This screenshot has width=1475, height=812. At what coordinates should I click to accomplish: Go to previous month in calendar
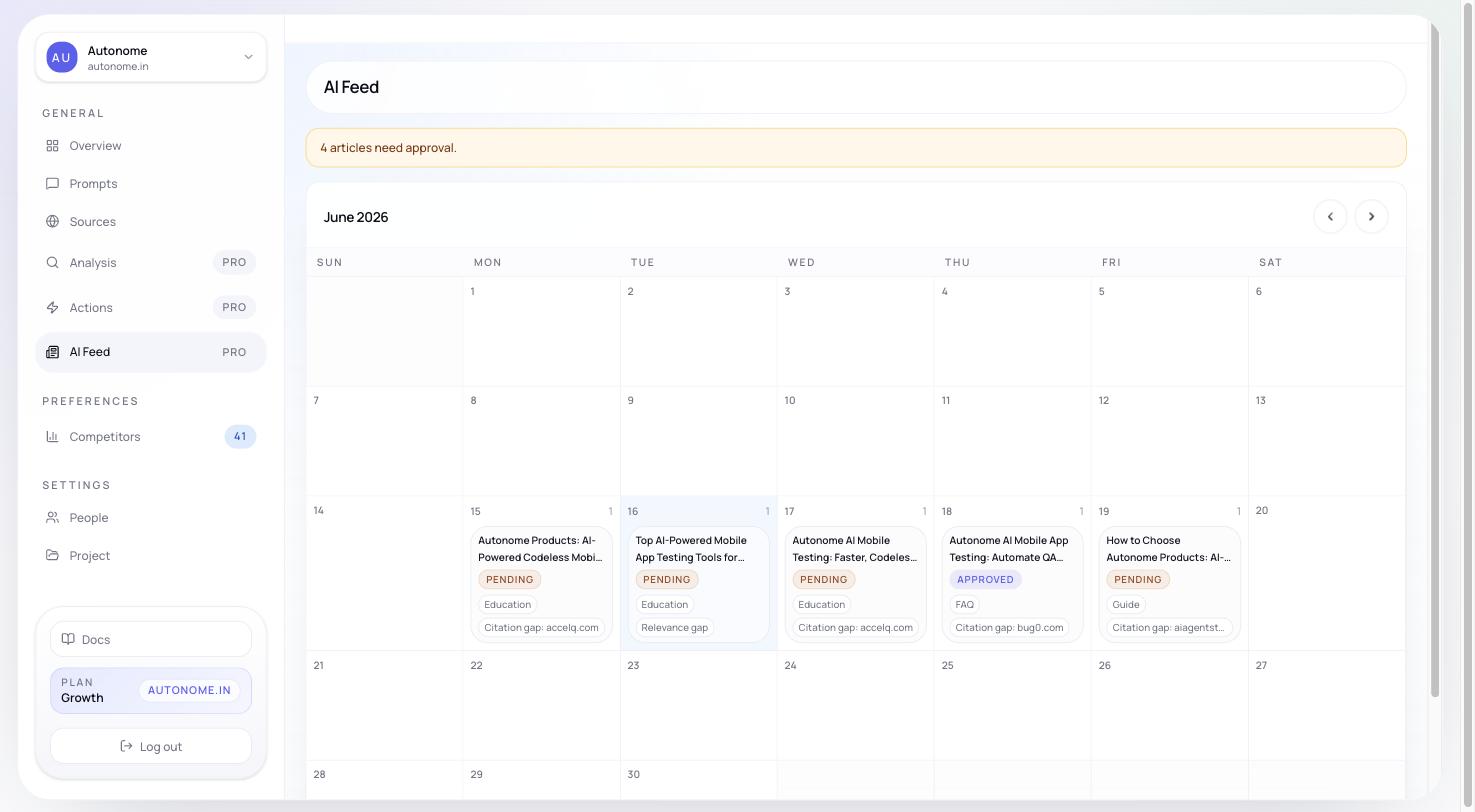coord(1330,217)
